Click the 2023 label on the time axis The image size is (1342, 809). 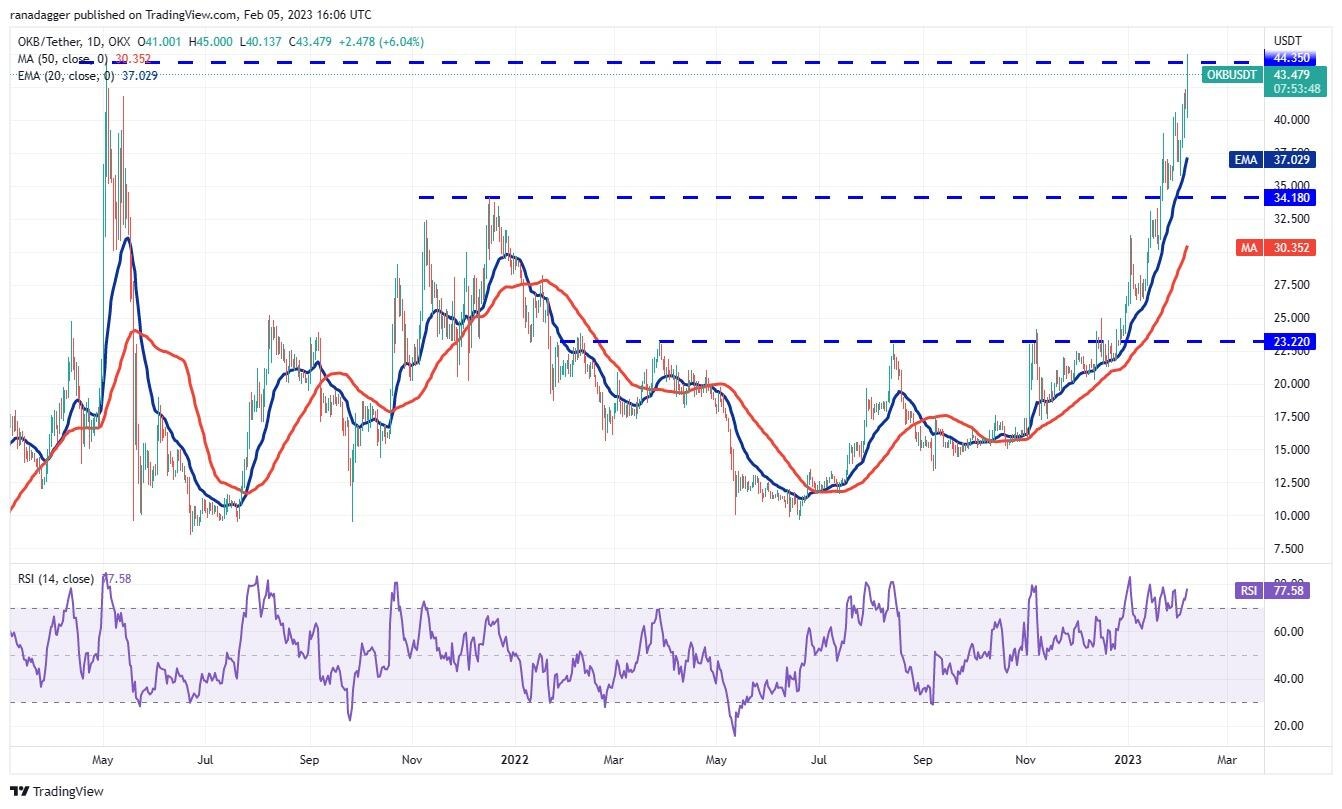coord(1129,761)
